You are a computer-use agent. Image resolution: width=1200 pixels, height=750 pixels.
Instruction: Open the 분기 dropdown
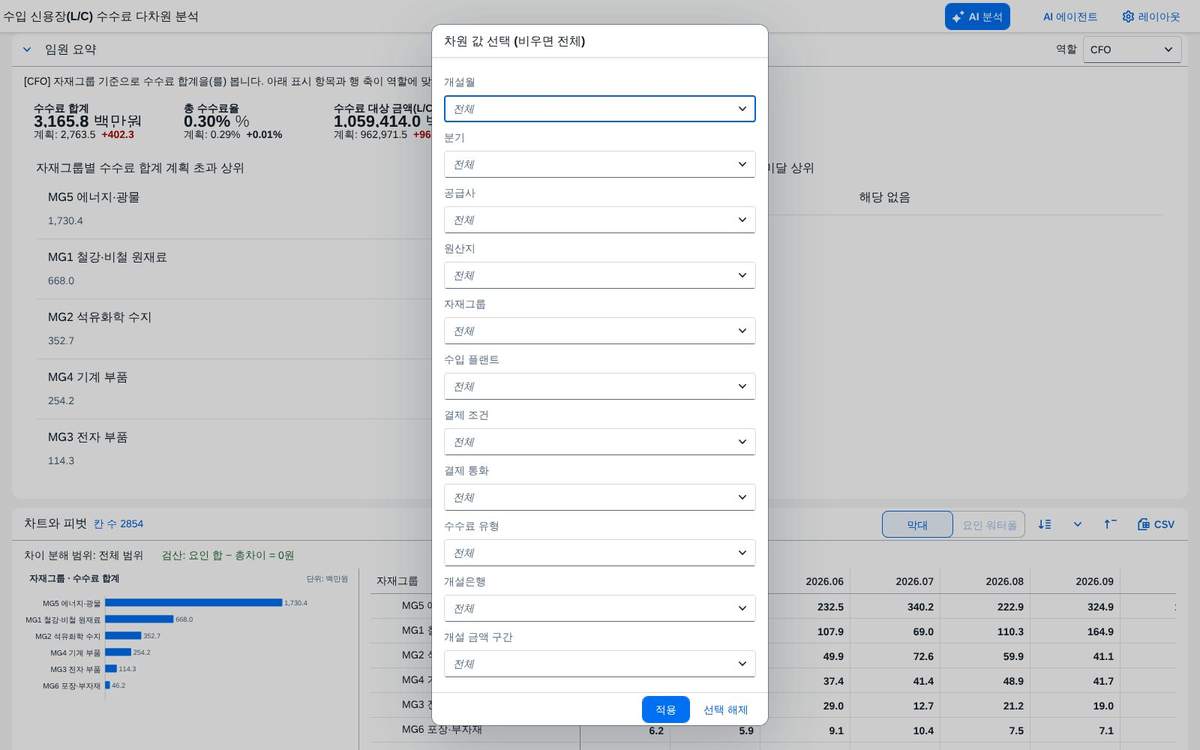599,164
